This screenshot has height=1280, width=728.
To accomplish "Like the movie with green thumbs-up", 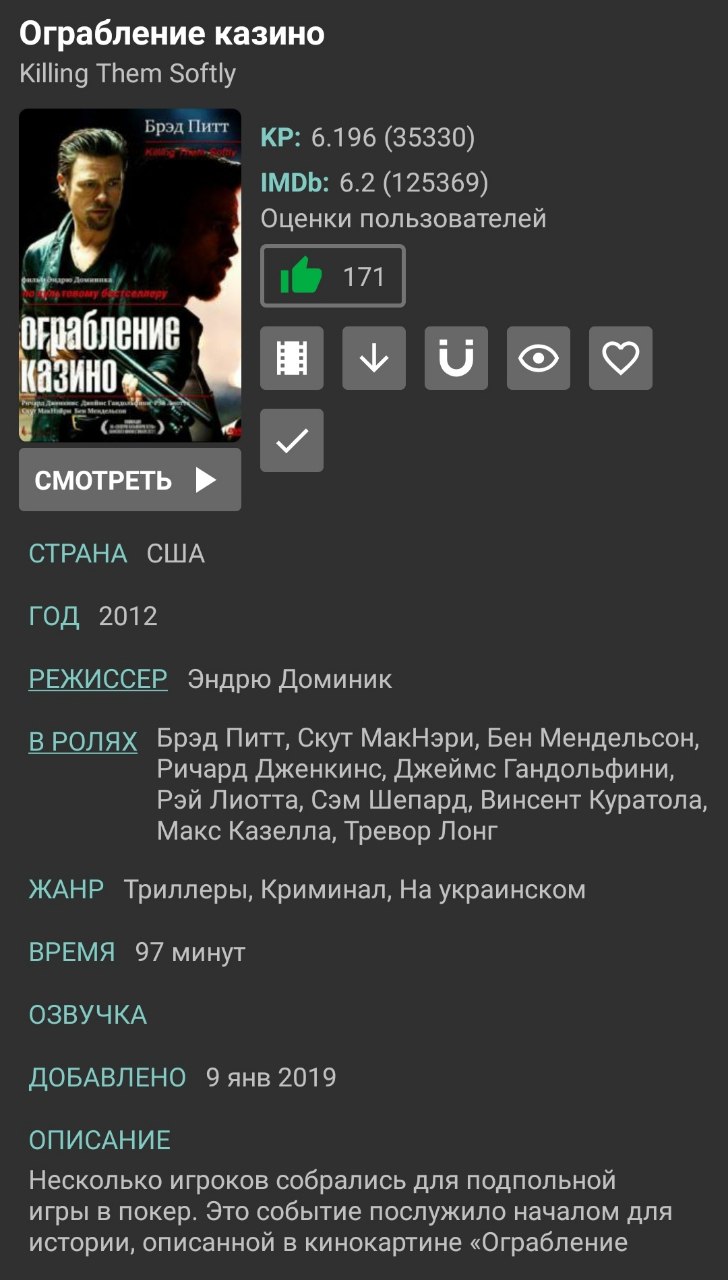I will coord(301,276).
